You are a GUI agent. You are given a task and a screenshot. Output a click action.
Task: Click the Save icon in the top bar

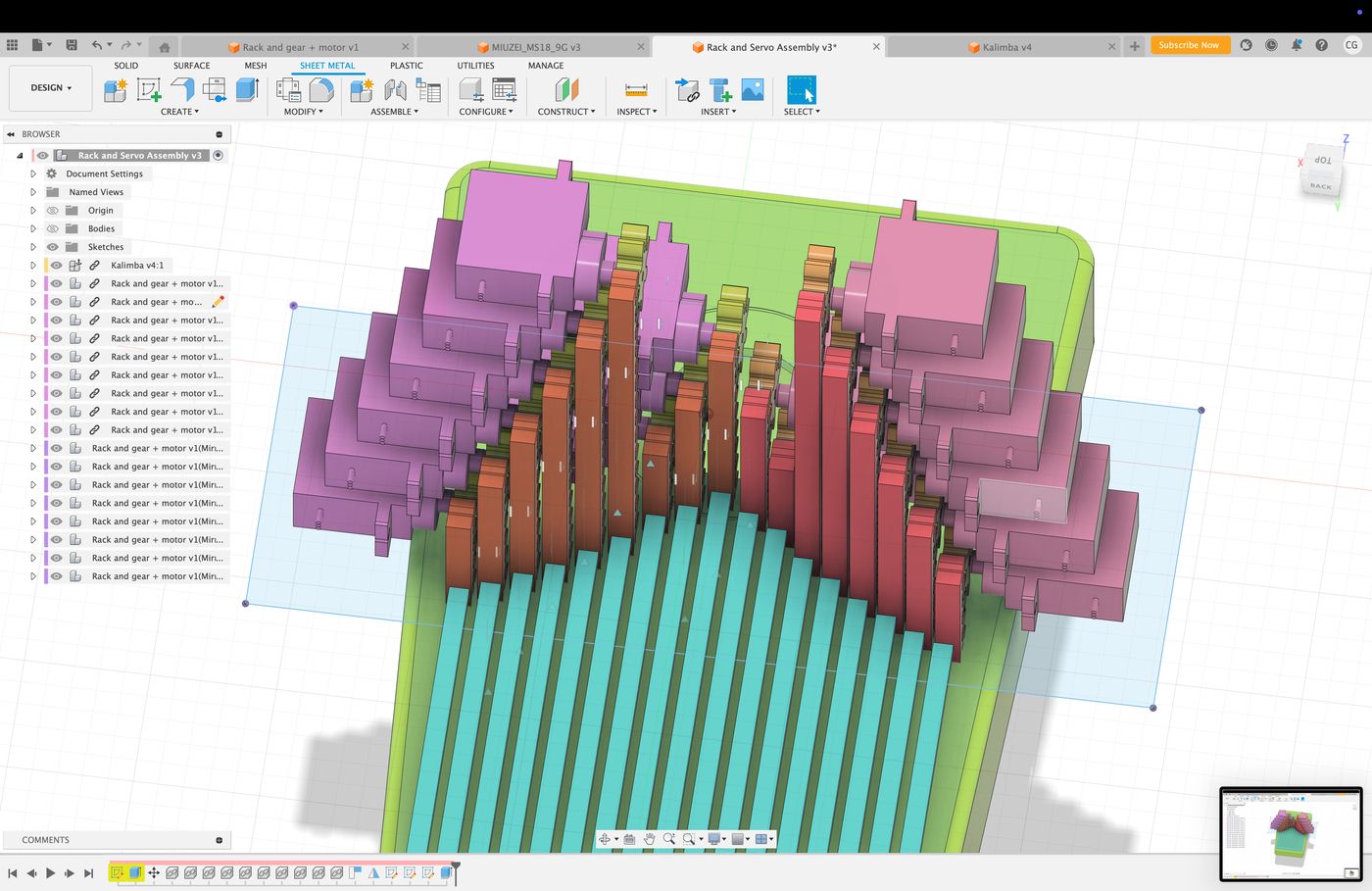(72, 45)
